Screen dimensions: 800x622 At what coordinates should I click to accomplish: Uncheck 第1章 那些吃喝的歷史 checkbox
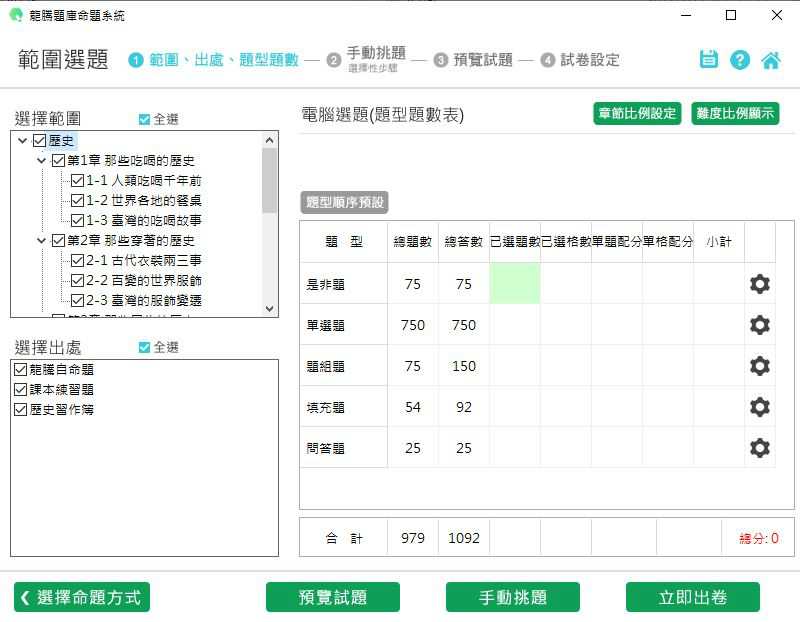point(59,161)
